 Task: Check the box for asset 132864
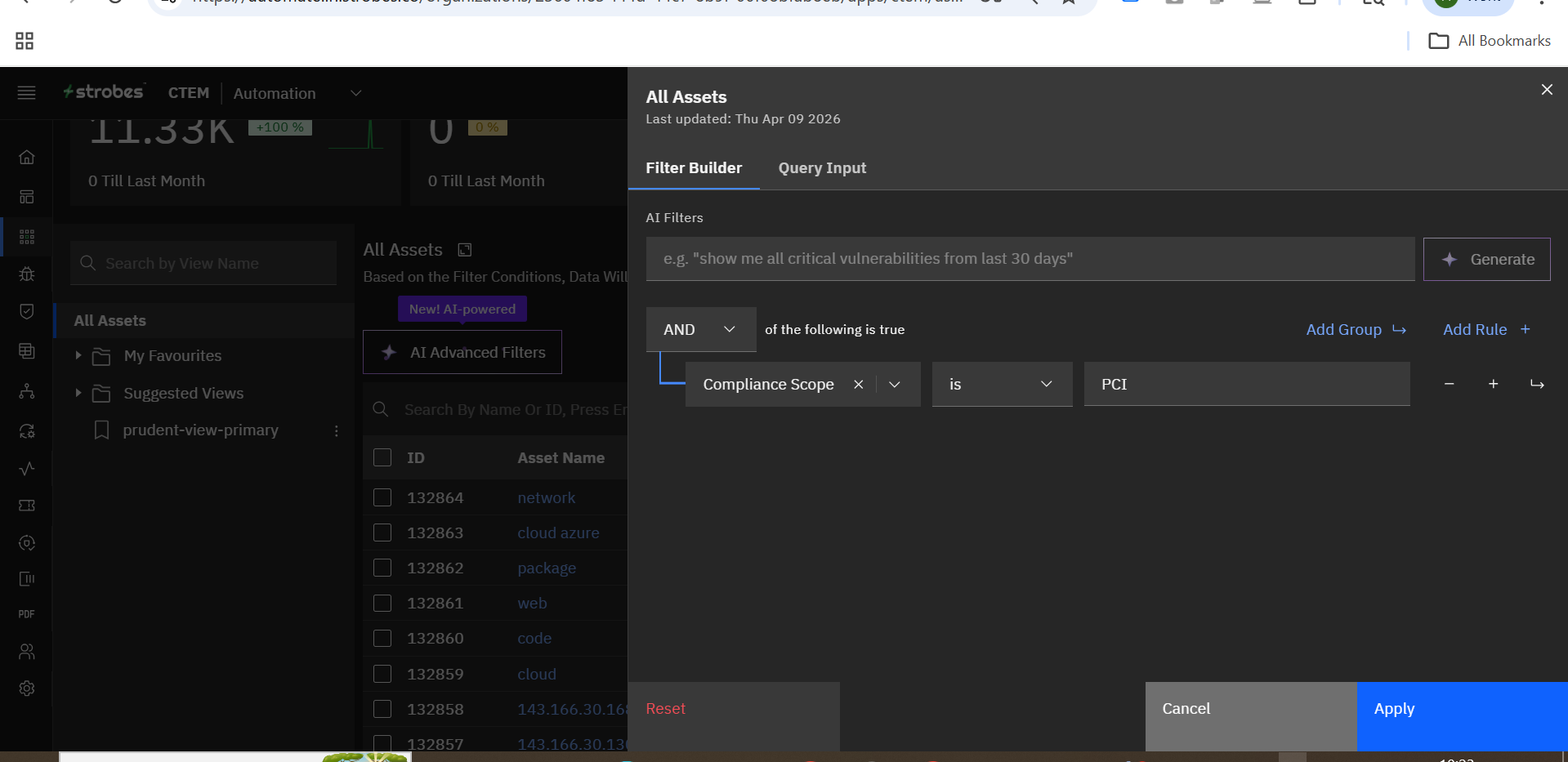click(x=382, y=497)
